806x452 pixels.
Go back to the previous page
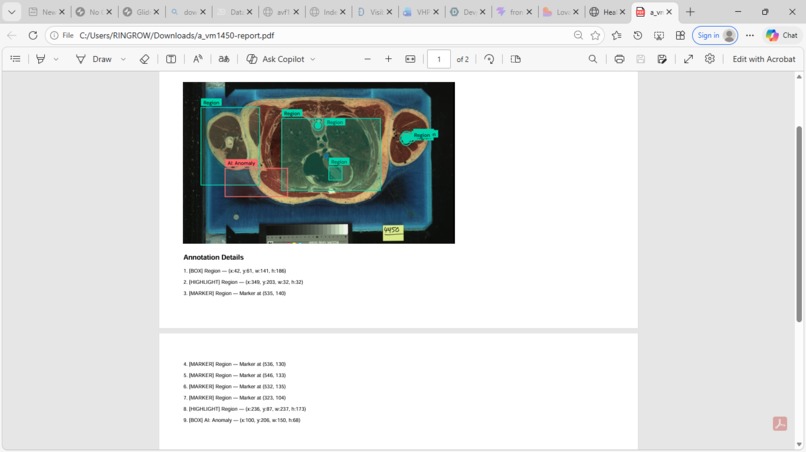(11, 35)
